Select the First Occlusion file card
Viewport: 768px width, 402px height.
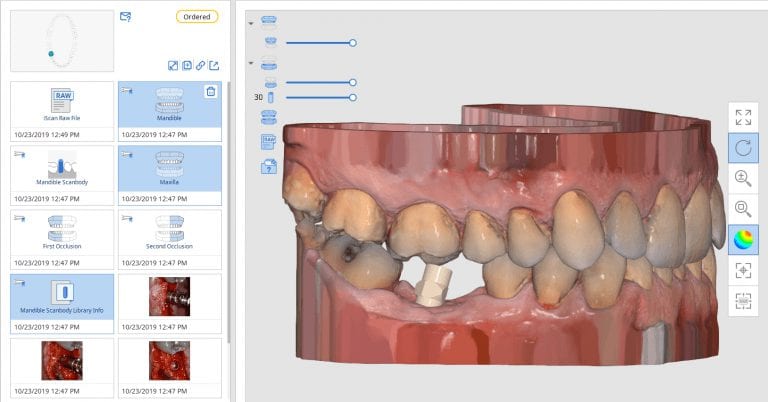(x=62, y=239)
